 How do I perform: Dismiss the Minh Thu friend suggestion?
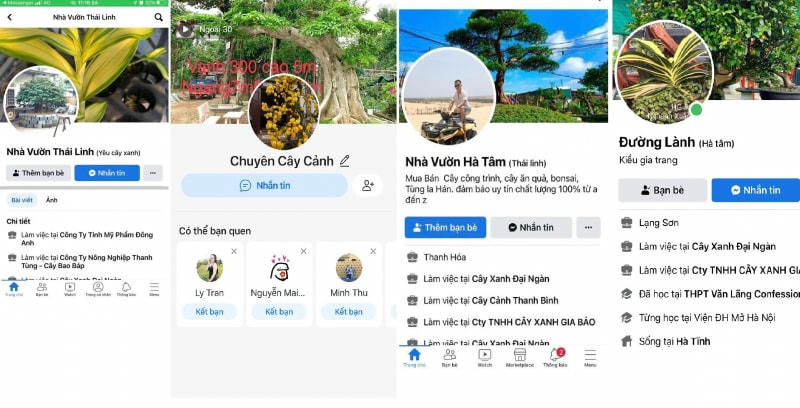[373, 251]
